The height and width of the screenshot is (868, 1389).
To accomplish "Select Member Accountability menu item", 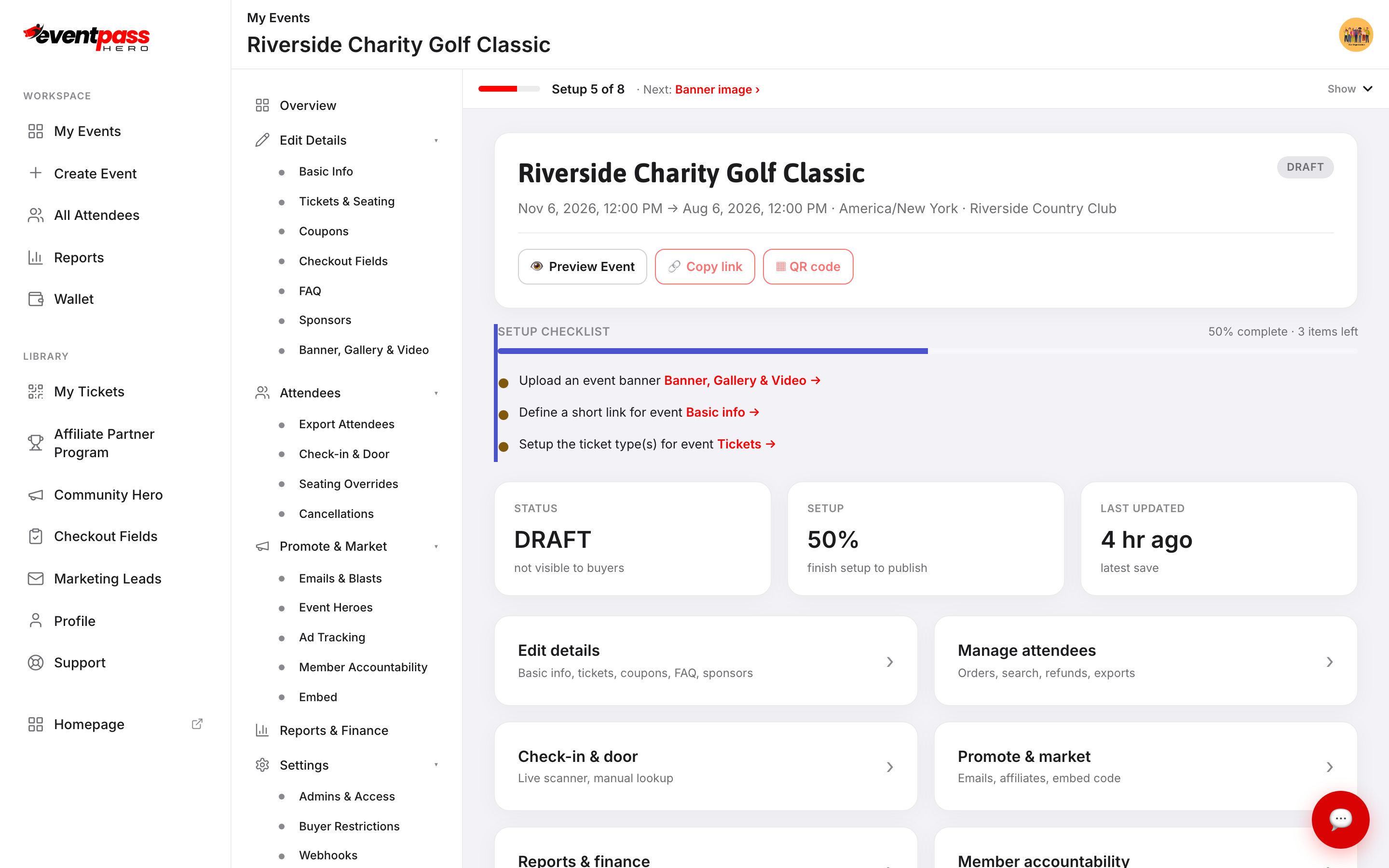I will 363,667.
